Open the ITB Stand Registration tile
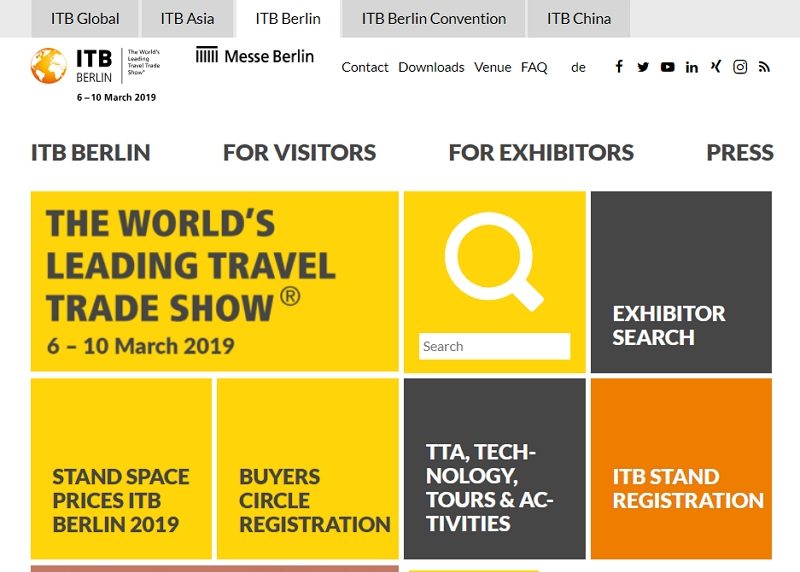 click(x=681, y=468)
